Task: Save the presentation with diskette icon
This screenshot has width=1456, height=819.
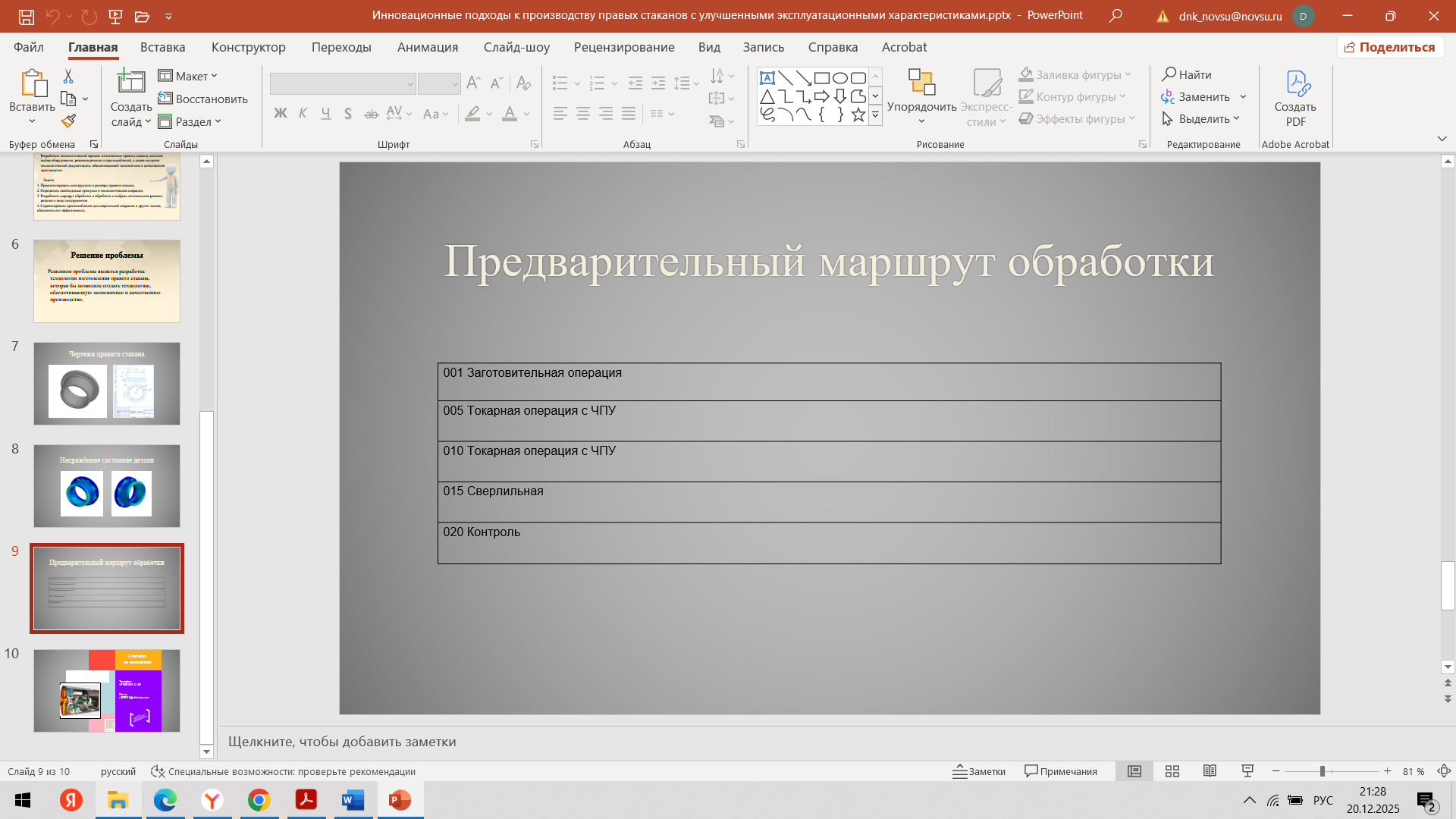Action: pos(27,16)
